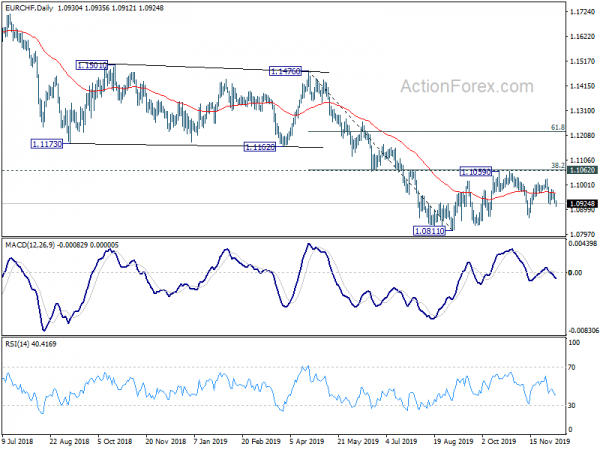Click the 5 Oct 2018 date label
Viewport: 600px width, 450px height.
pos(115,441)
